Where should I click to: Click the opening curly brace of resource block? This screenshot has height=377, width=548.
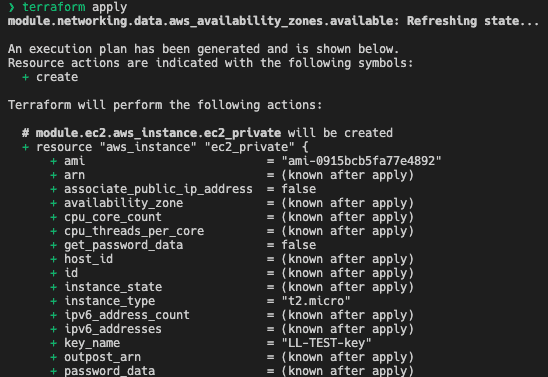[x=305, y=147]
